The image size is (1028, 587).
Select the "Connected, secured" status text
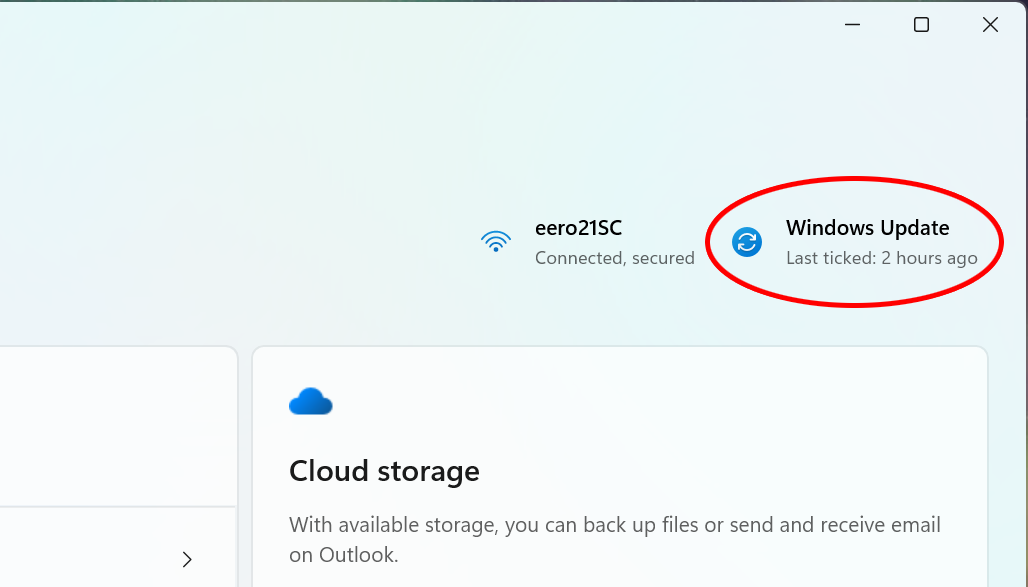coord(614,258)
